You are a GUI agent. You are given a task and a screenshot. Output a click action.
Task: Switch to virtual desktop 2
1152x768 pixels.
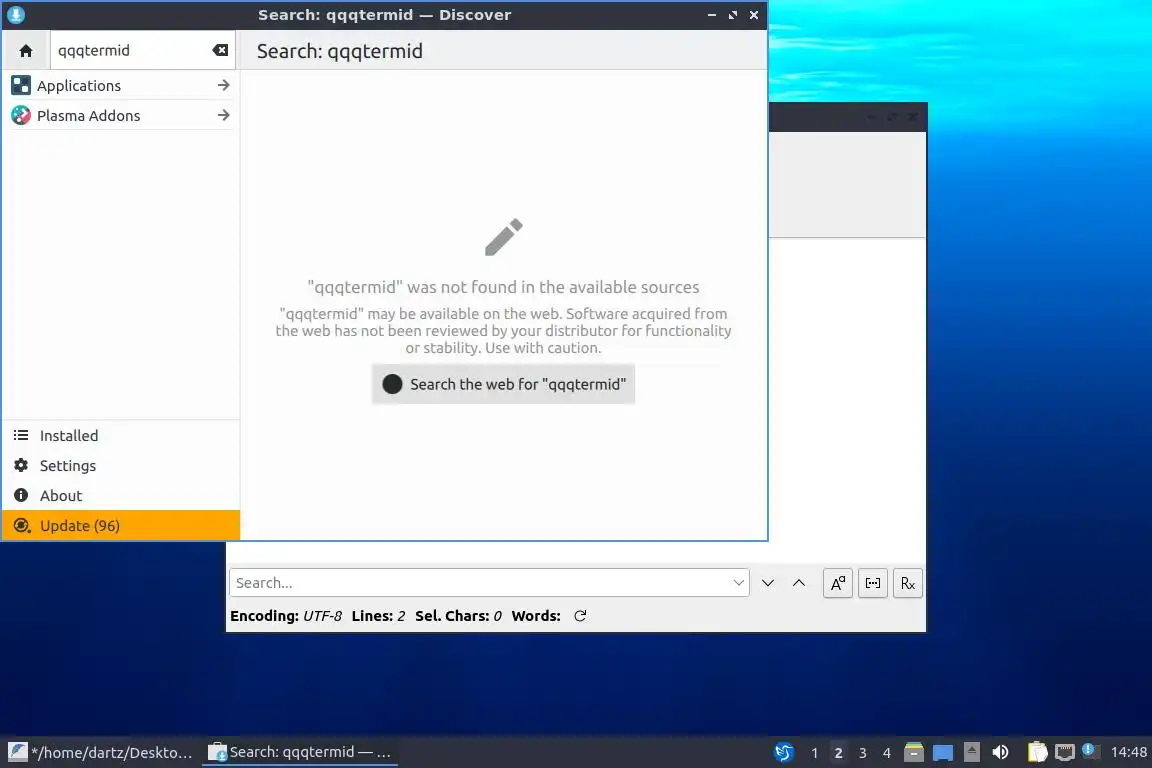pyautogui.click(x=838, y=753)
